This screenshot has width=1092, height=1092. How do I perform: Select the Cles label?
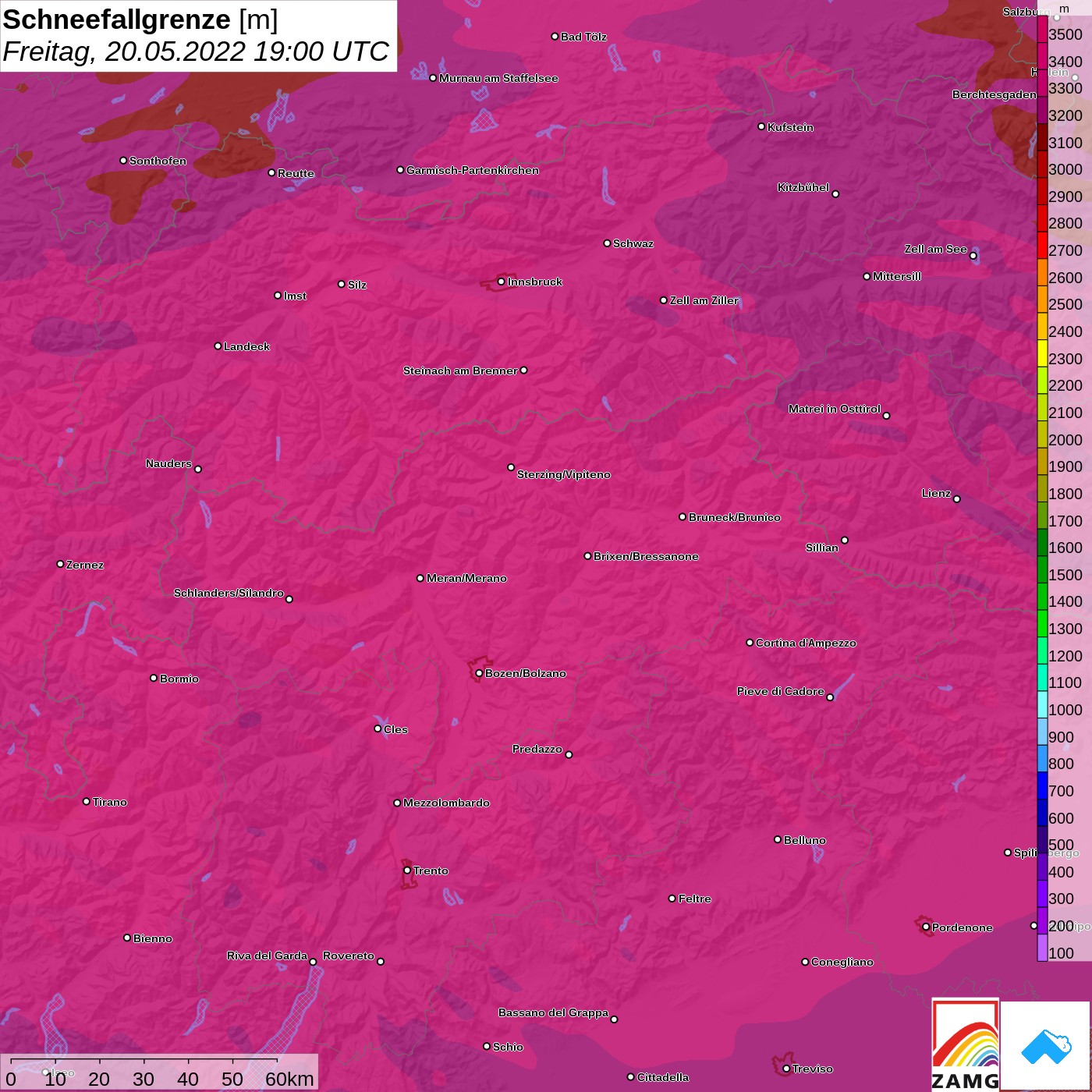click(395, 729)
